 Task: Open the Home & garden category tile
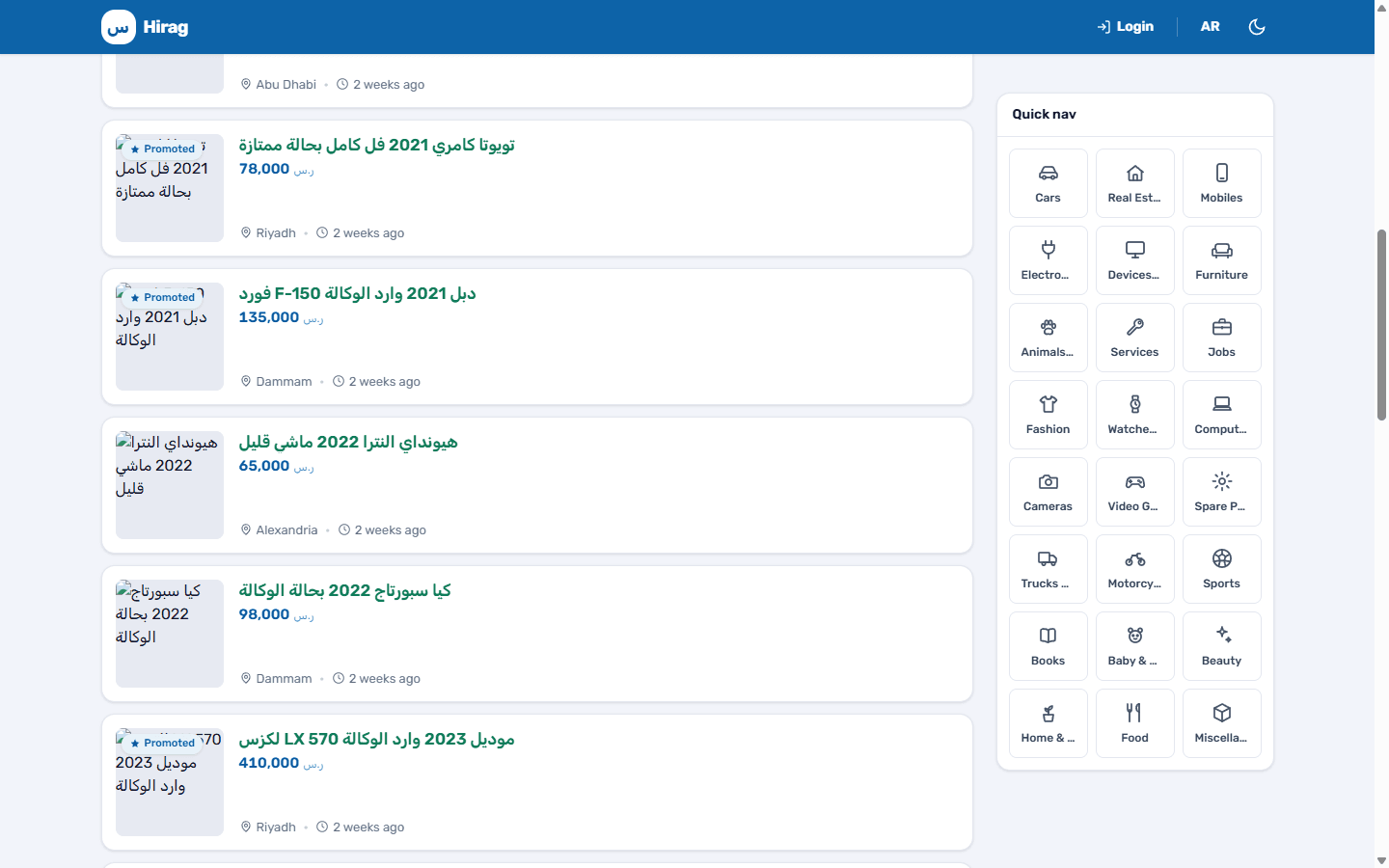1048,723
